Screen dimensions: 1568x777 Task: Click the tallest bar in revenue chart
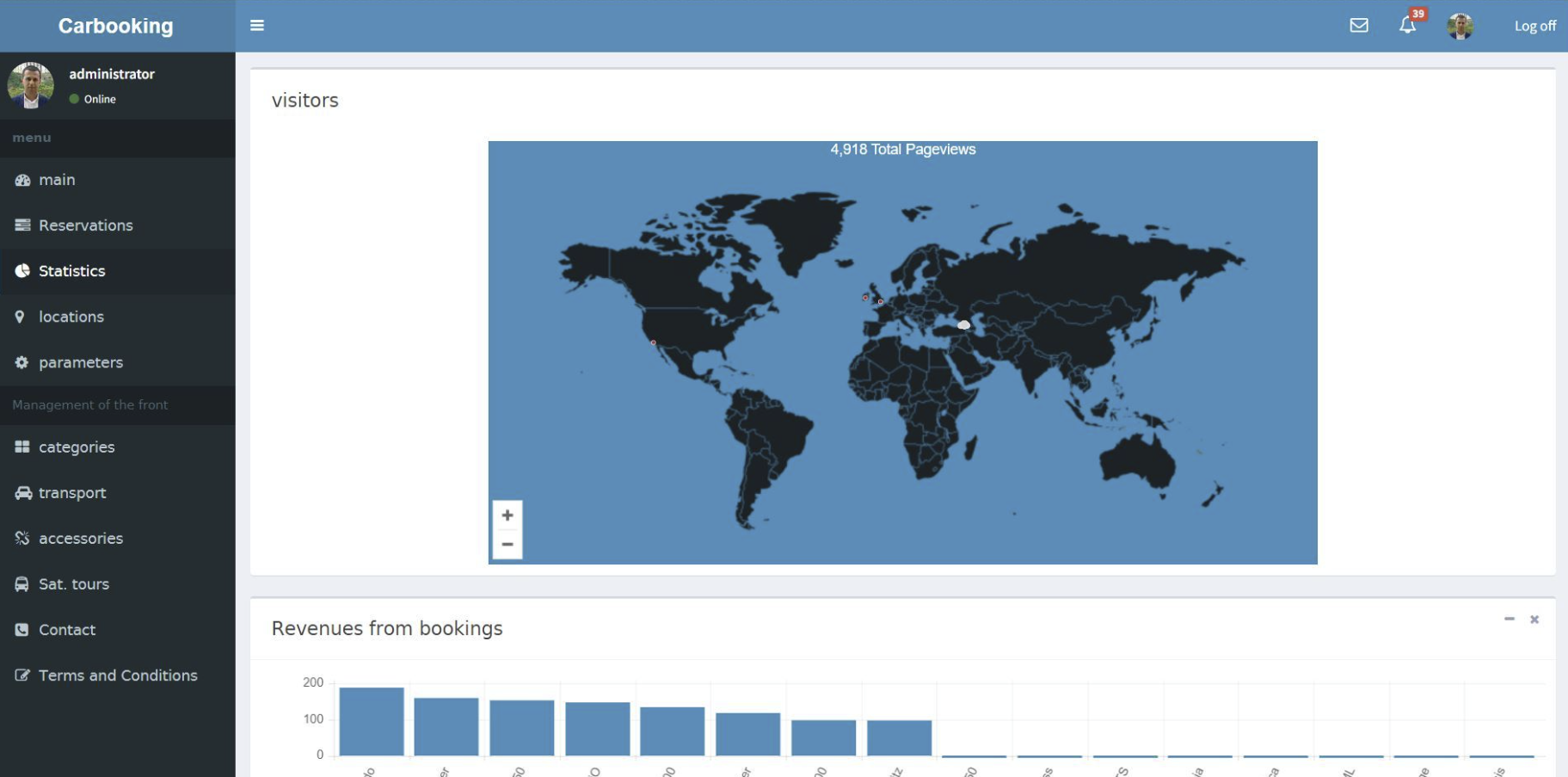371,721
